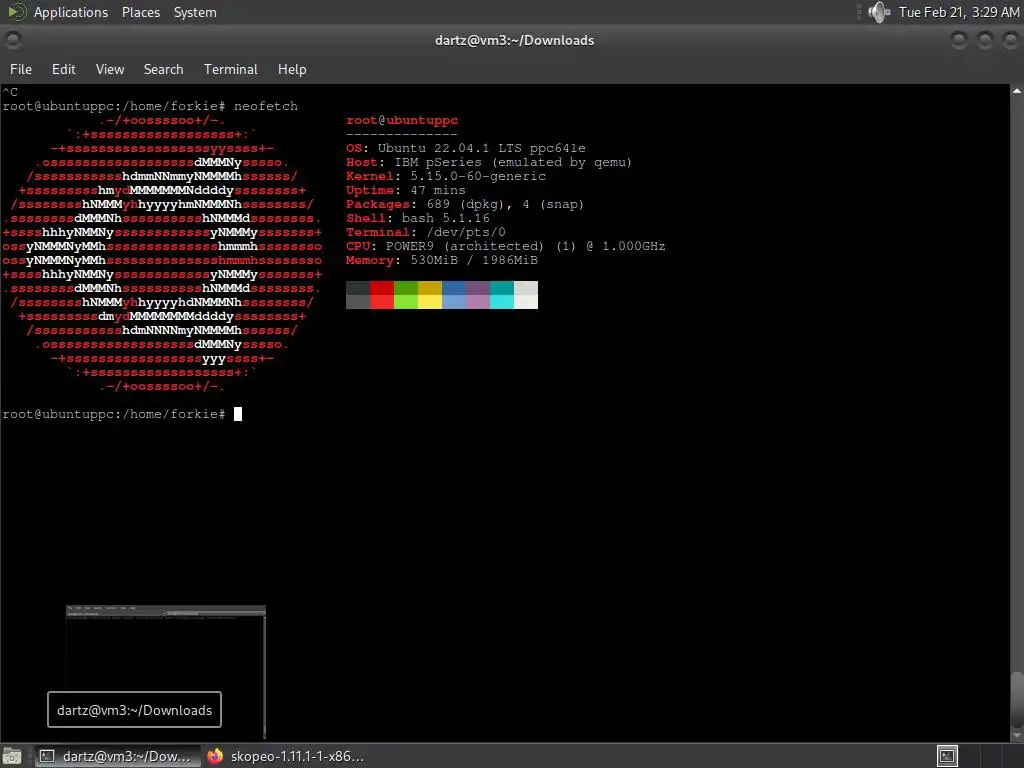
Task: Click the 'Shell: bash 5.1.16' line
Action: click(418, 218)
